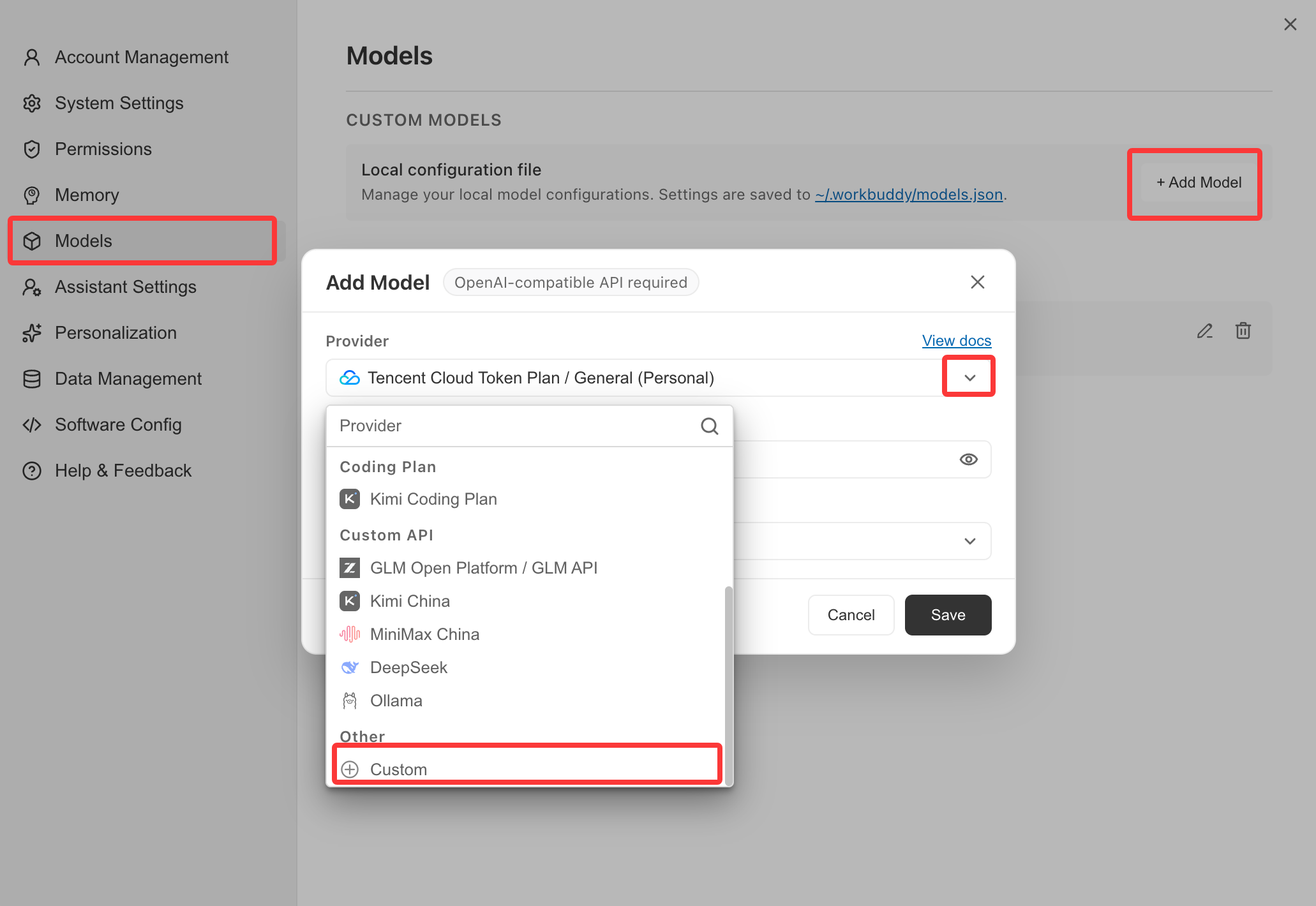The height and width of the screenshot is (906, 1316).
Task: Select DeepSeek provider
Action: click(526, 667)
